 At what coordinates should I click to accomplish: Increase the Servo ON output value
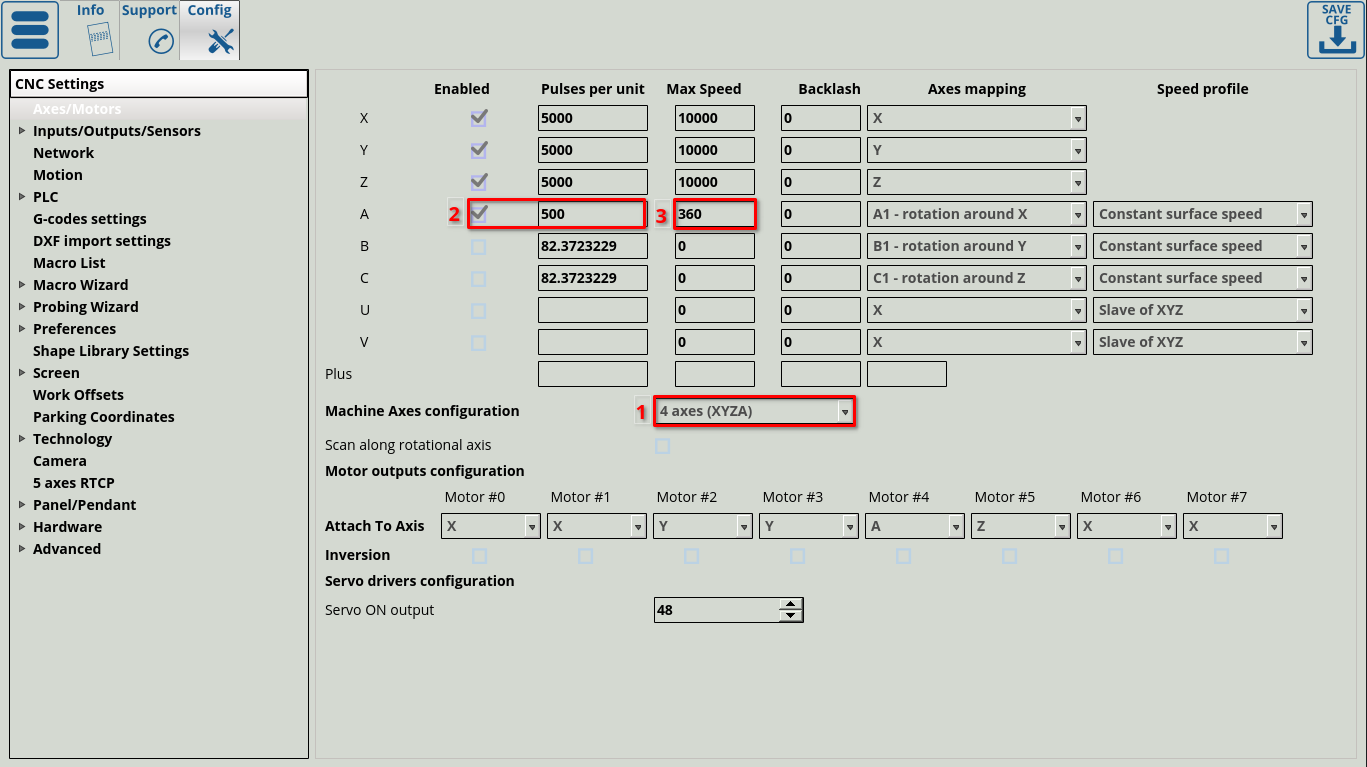coord(791,604)
